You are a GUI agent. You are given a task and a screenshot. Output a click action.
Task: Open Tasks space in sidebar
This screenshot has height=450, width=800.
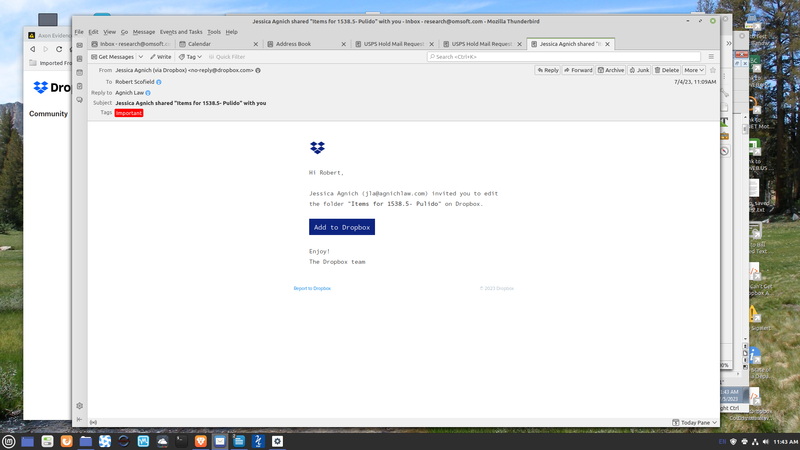tap(80, 87)
